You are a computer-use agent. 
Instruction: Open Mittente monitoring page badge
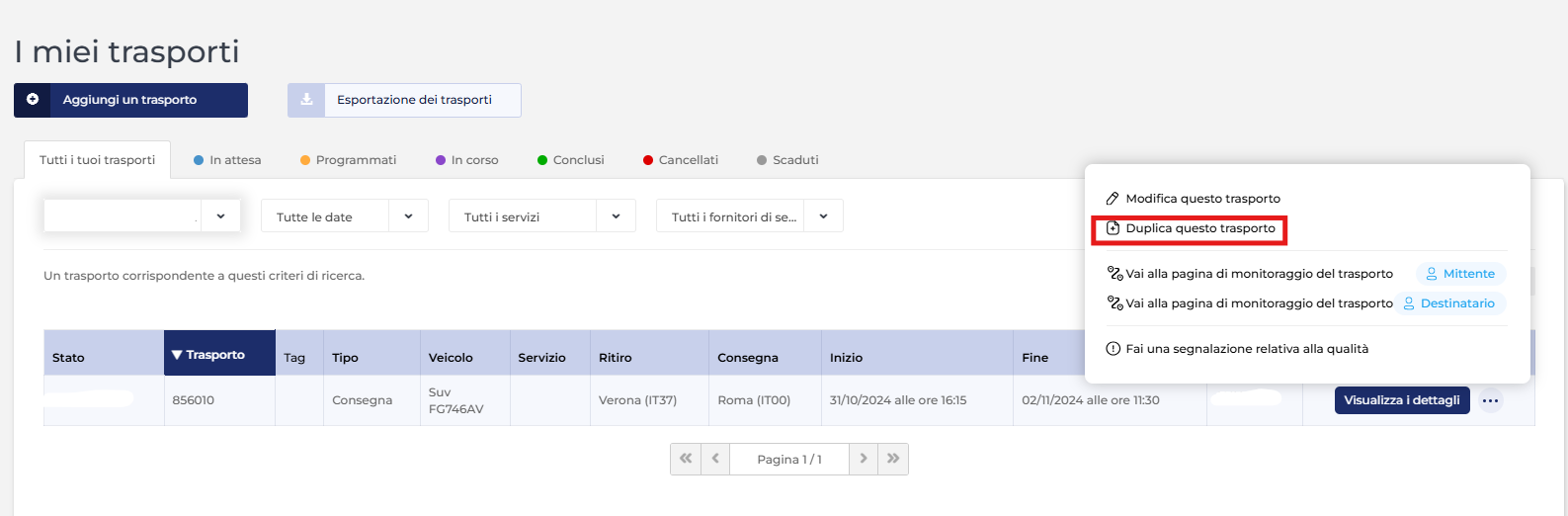[1460, 274]
